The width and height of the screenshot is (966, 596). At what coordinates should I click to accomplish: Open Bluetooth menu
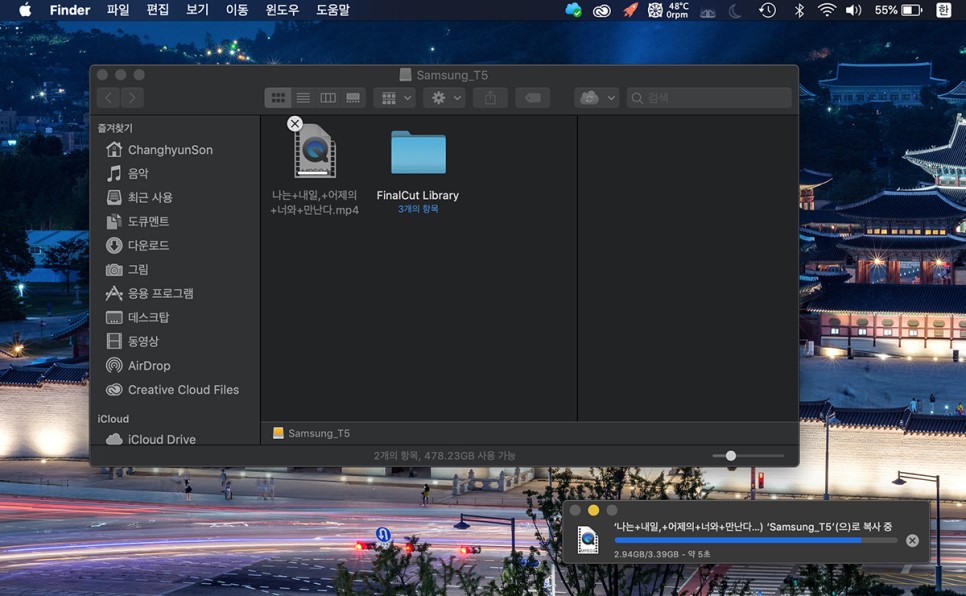point(799,10)
